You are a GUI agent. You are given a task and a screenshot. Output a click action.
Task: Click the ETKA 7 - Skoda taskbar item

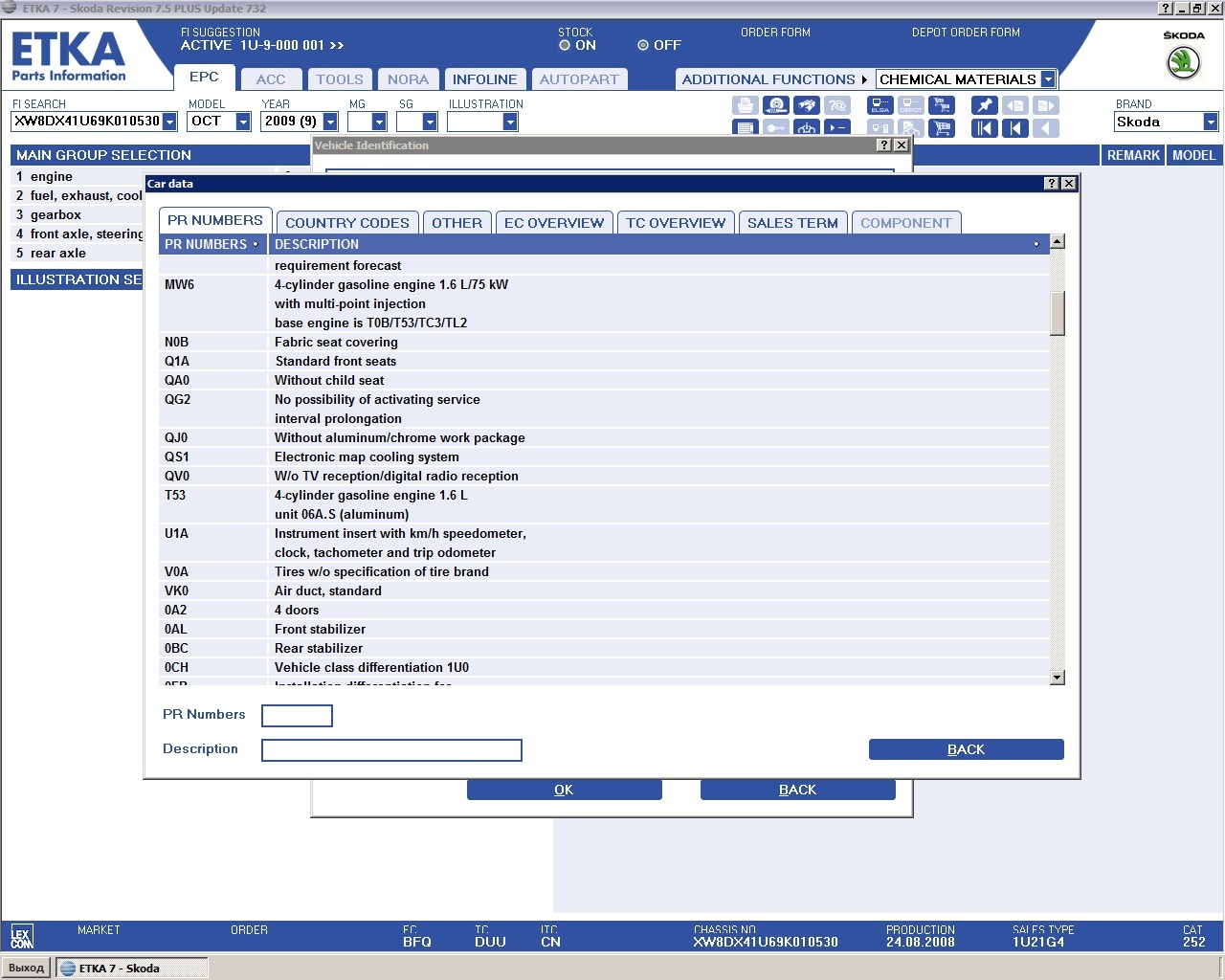[131, 968]
